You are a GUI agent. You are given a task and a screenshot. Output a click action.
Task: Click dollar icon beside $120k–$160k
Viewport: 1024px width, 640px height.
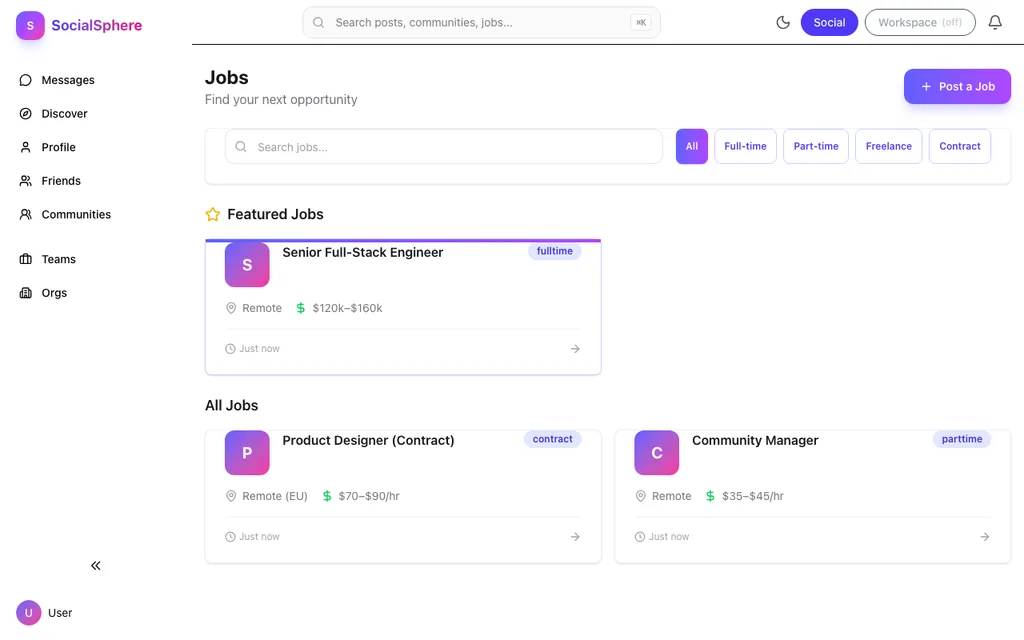click(300, 308)
